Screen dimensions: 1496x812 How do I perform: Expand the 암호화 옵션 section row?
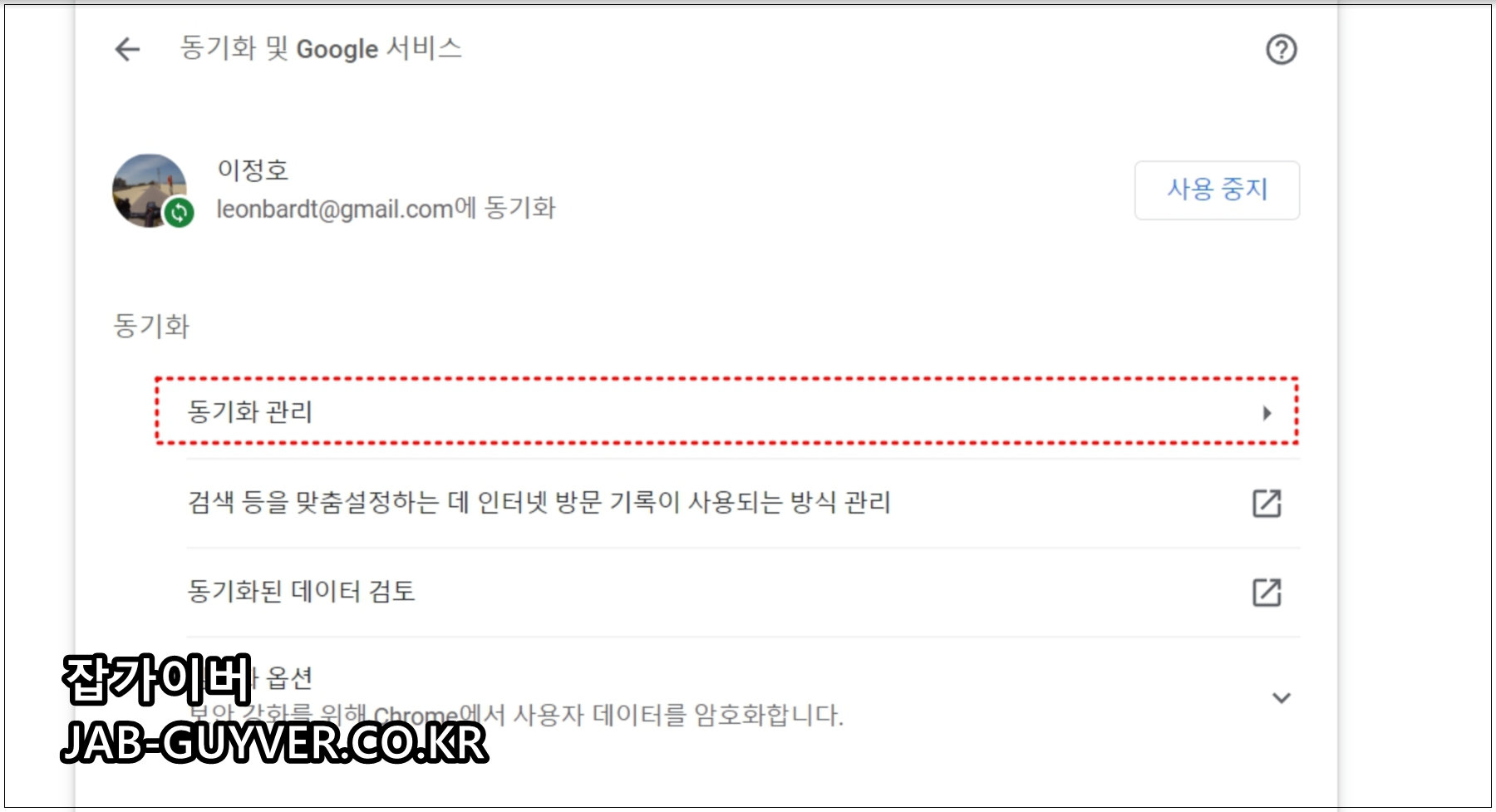click(x=742, y=696)
